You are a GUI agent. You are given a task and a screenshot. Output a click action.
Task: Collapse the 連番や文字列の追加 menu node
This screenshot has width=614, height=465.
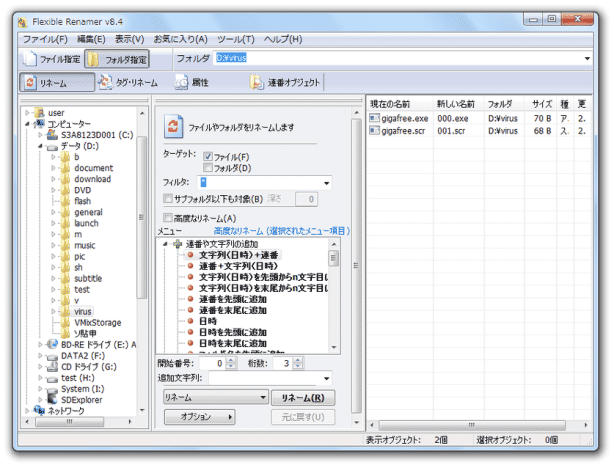click(165, 244)
